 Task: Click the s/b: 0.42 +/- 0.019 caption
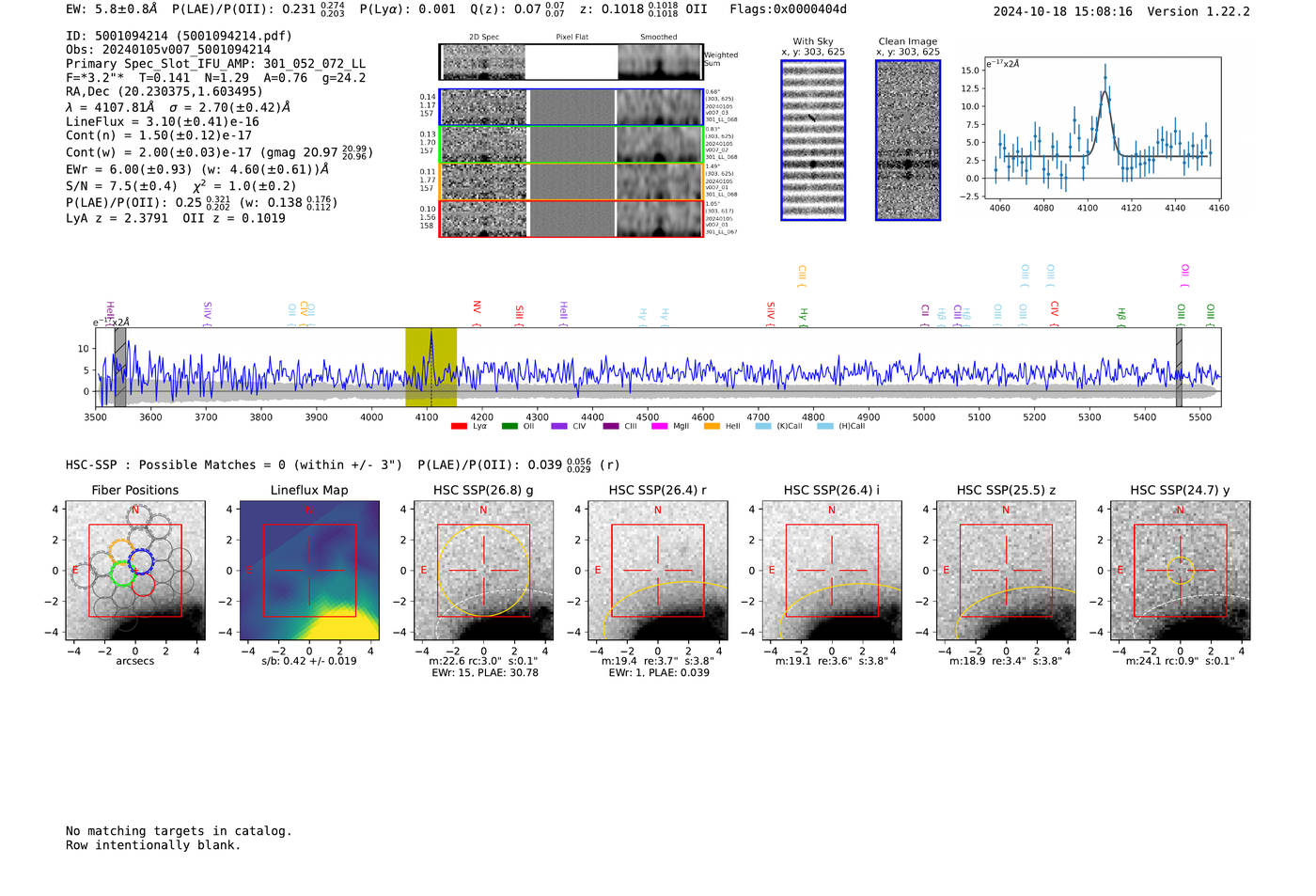[309, 661]
